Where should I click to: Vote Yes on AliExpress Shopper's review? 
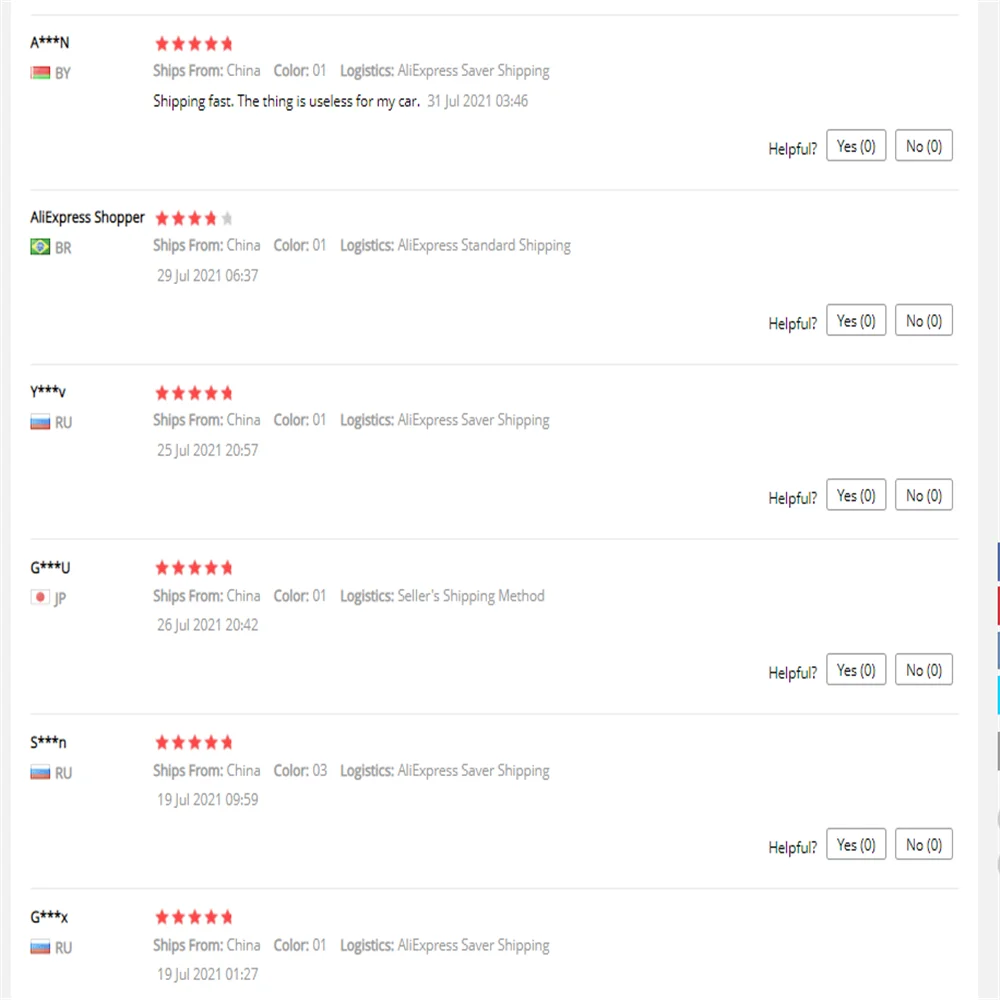click(856, 320)
